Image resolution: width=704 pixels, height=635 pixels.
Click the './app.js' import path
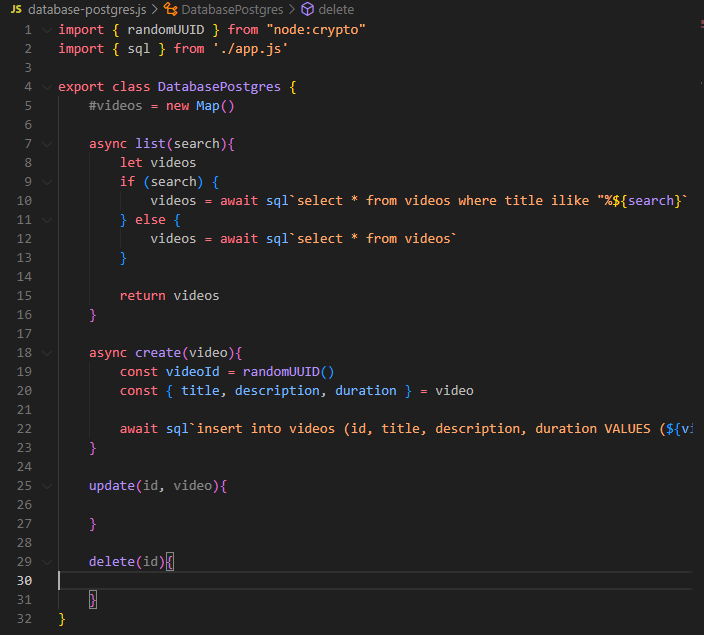[x=251, y=49]
